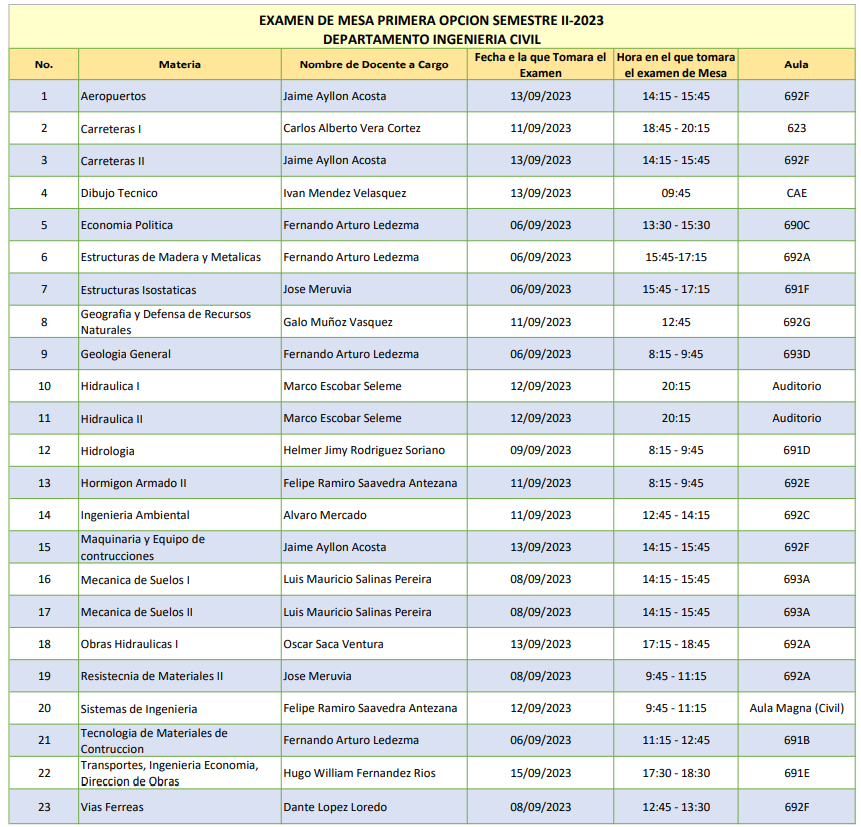Select the date "09/09/2023" for Hidrologia
Image resolution: width=861 pixels, height=827 pixels.
point(540,450)
